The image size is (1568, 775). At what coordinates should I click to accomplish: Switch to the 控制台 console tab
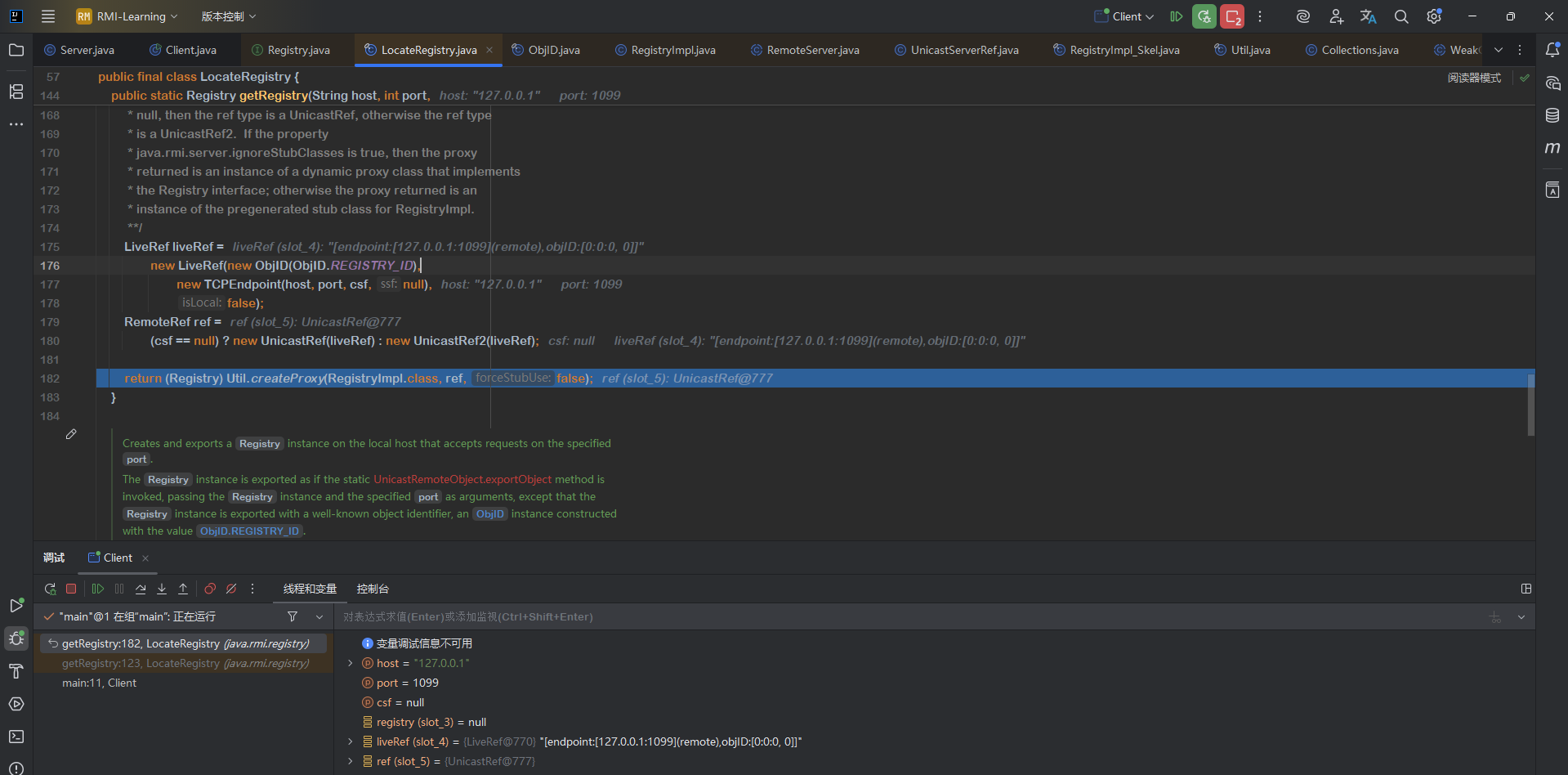(373, 589)
